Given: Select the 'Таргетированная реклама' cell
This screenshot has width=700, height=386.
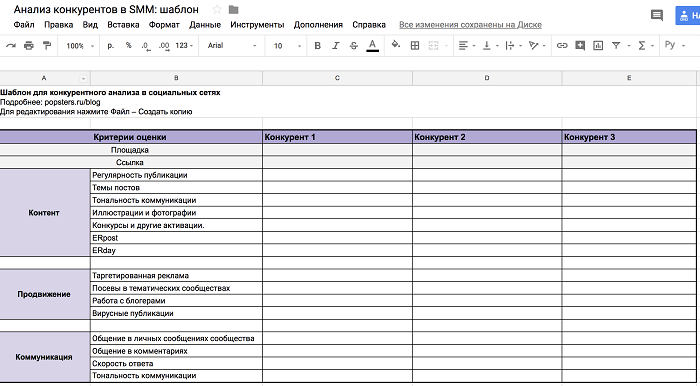Looking at the screenshot, I should [176, 276].
